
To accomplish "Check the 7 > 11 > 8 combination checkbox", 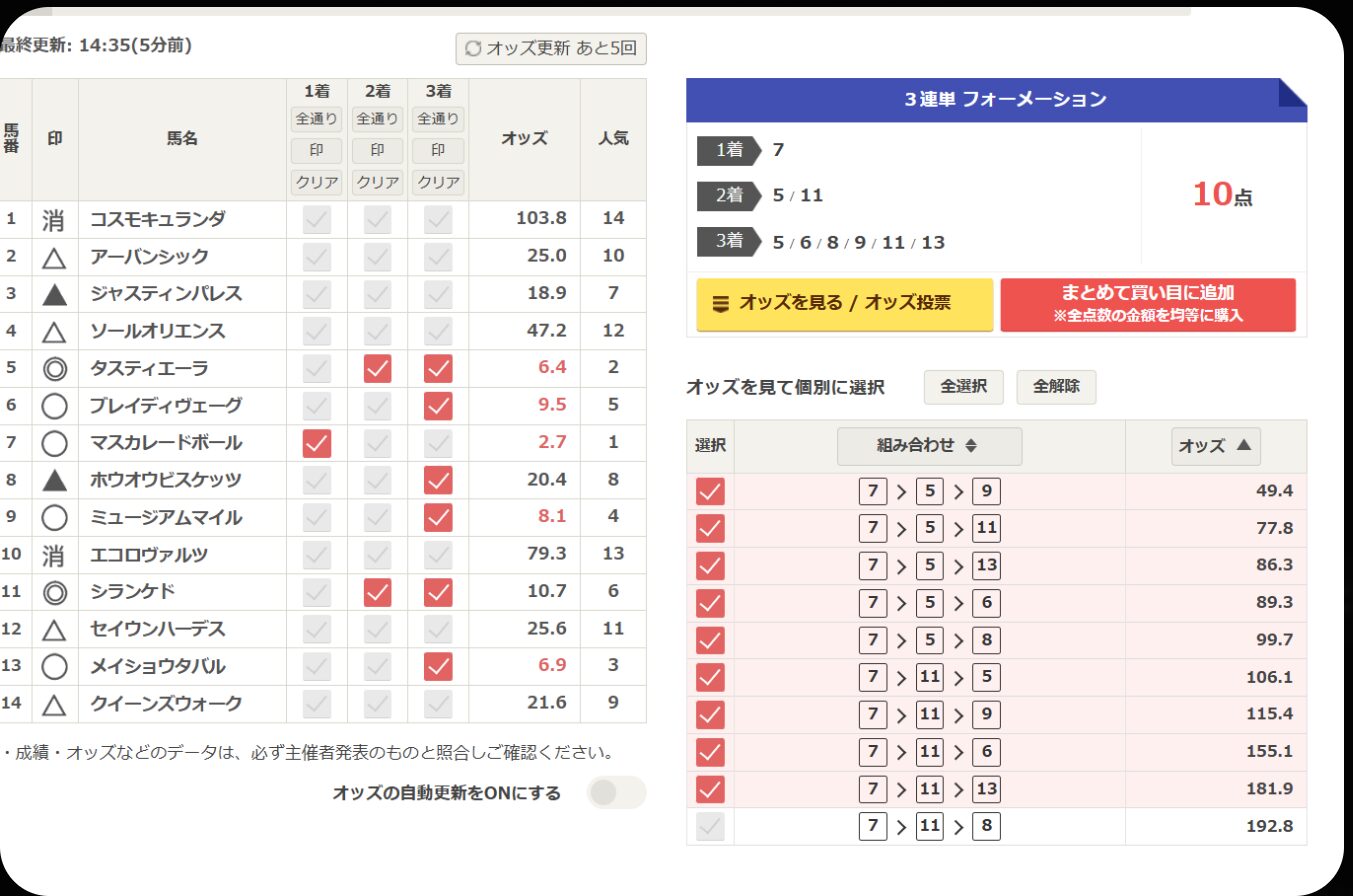I will tap(710, 827).
